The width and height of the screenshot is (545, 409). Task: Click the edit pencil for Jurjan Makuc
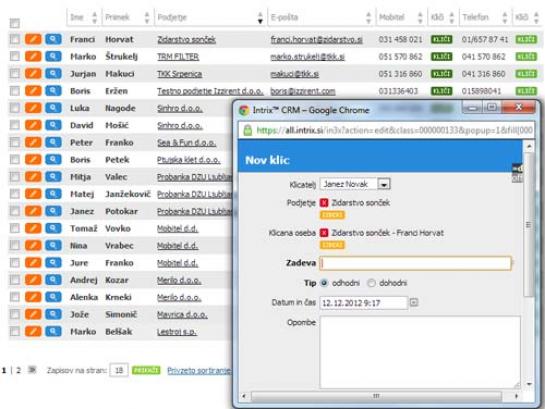[33, 74]
